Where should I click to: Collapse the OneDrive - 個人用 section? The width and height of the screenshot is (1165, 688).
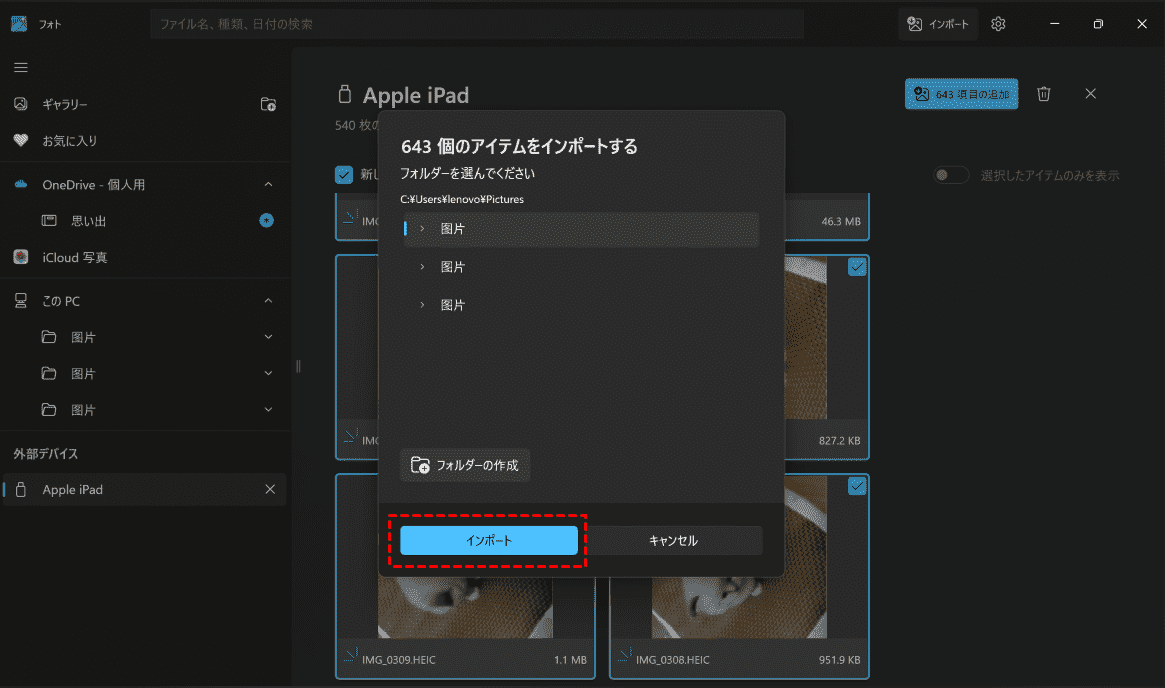268,185
